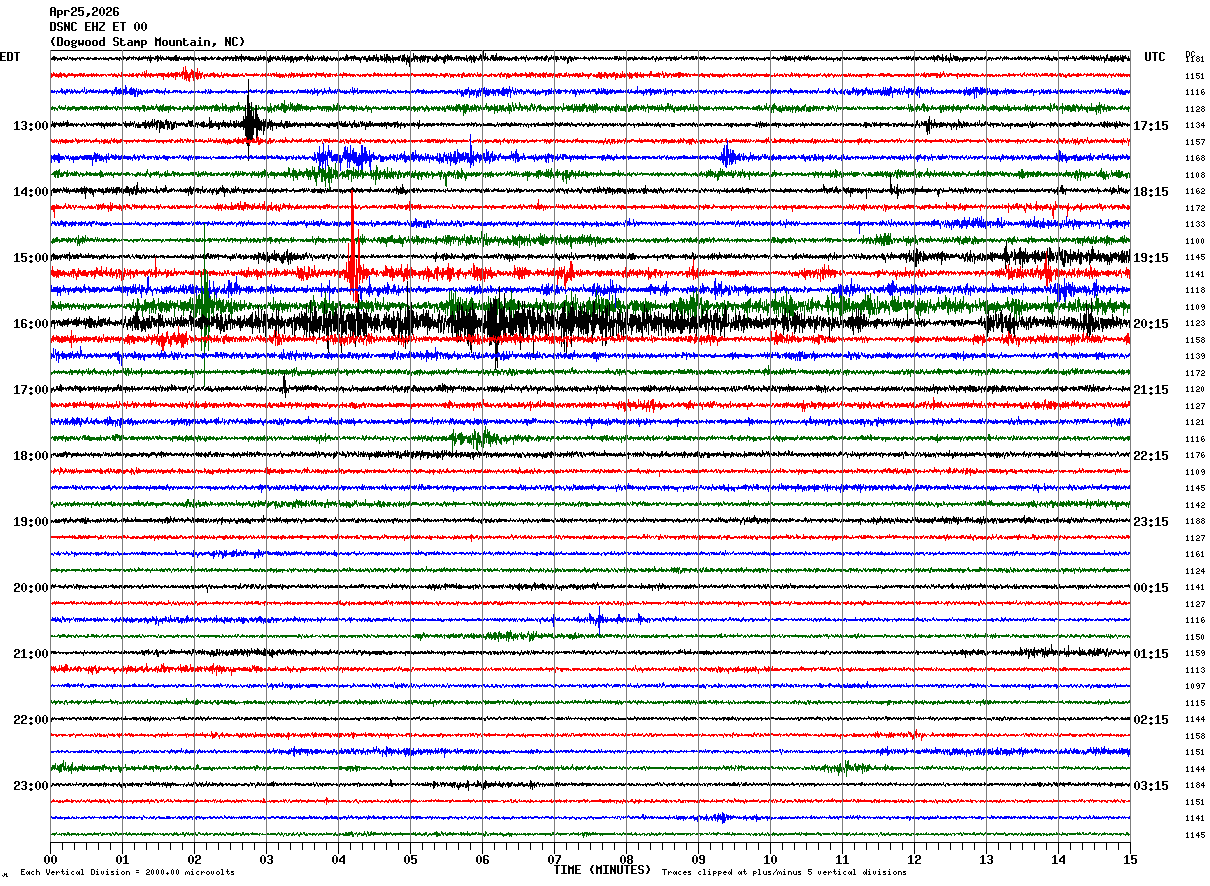Click the 03 minute tick label on the axis
The width and height of the screenshot is (1210, 886).
click(266, 859)
